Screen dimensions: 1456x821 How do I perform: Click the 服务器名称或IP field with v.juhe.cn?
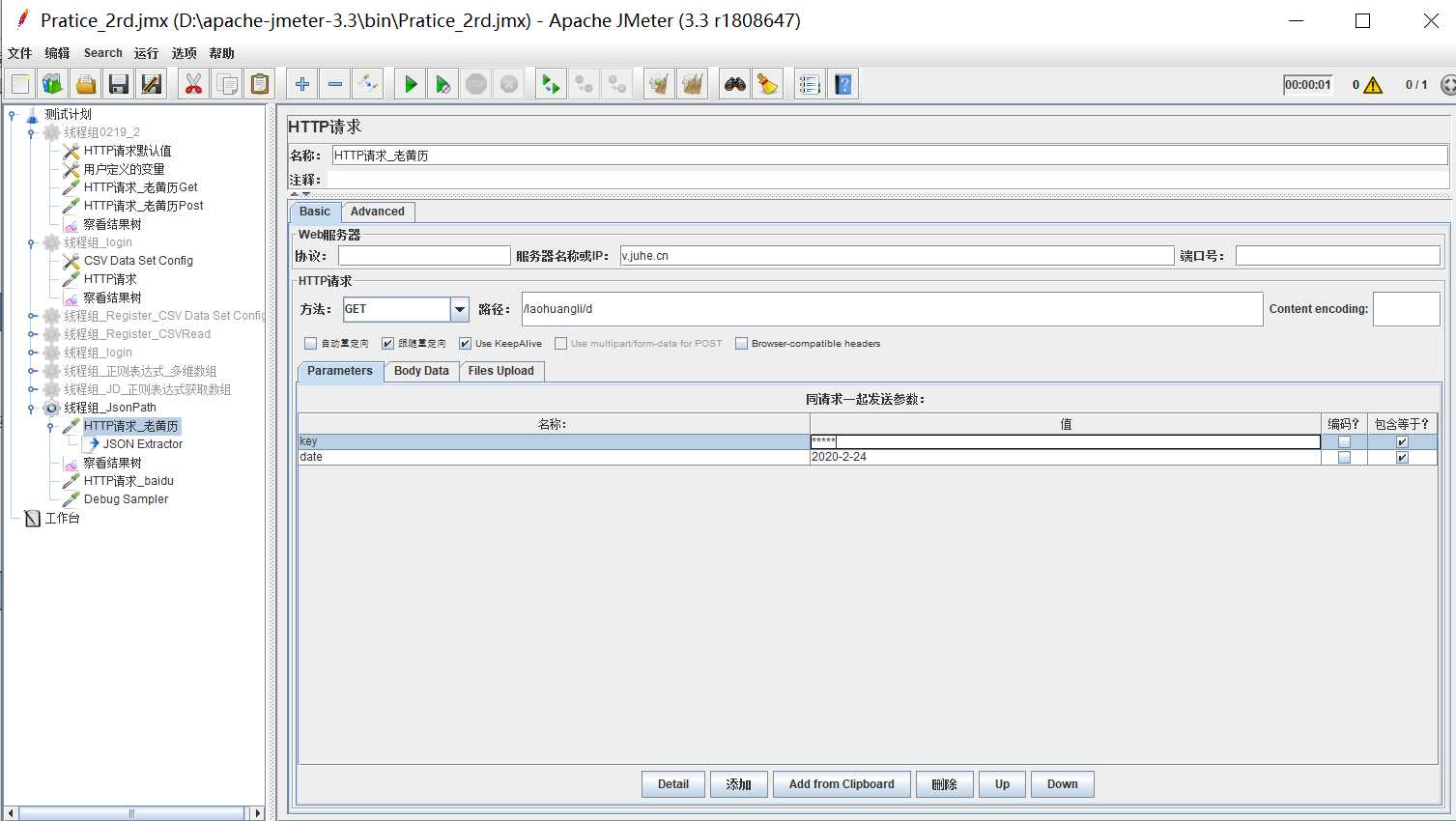pos(897,256)
